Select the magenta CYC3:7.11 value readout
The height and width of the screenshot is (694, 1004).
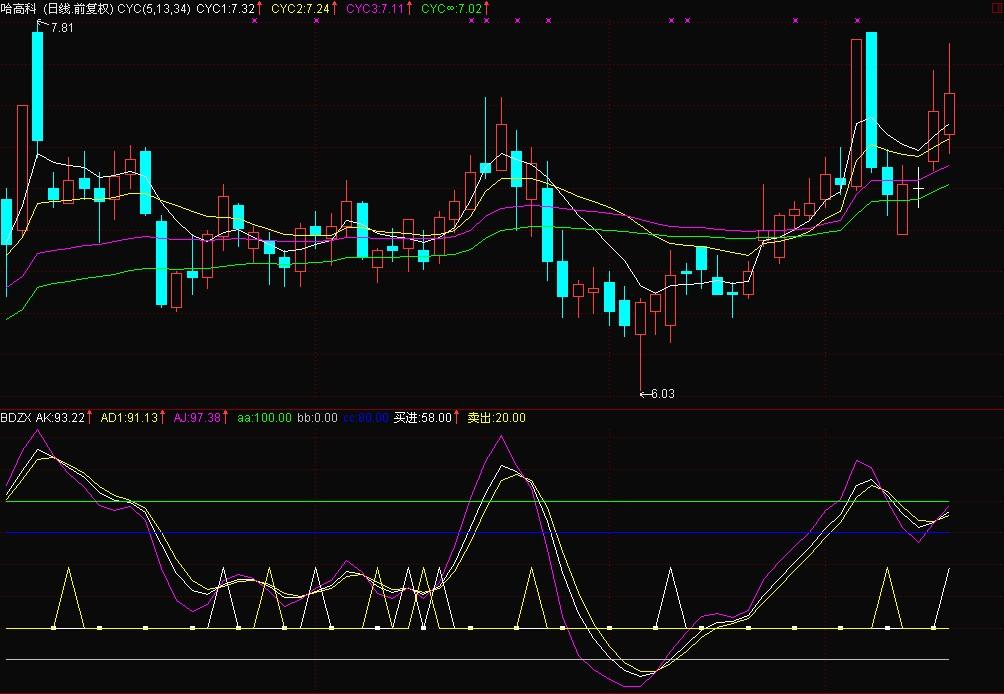[x=375, y=8]
